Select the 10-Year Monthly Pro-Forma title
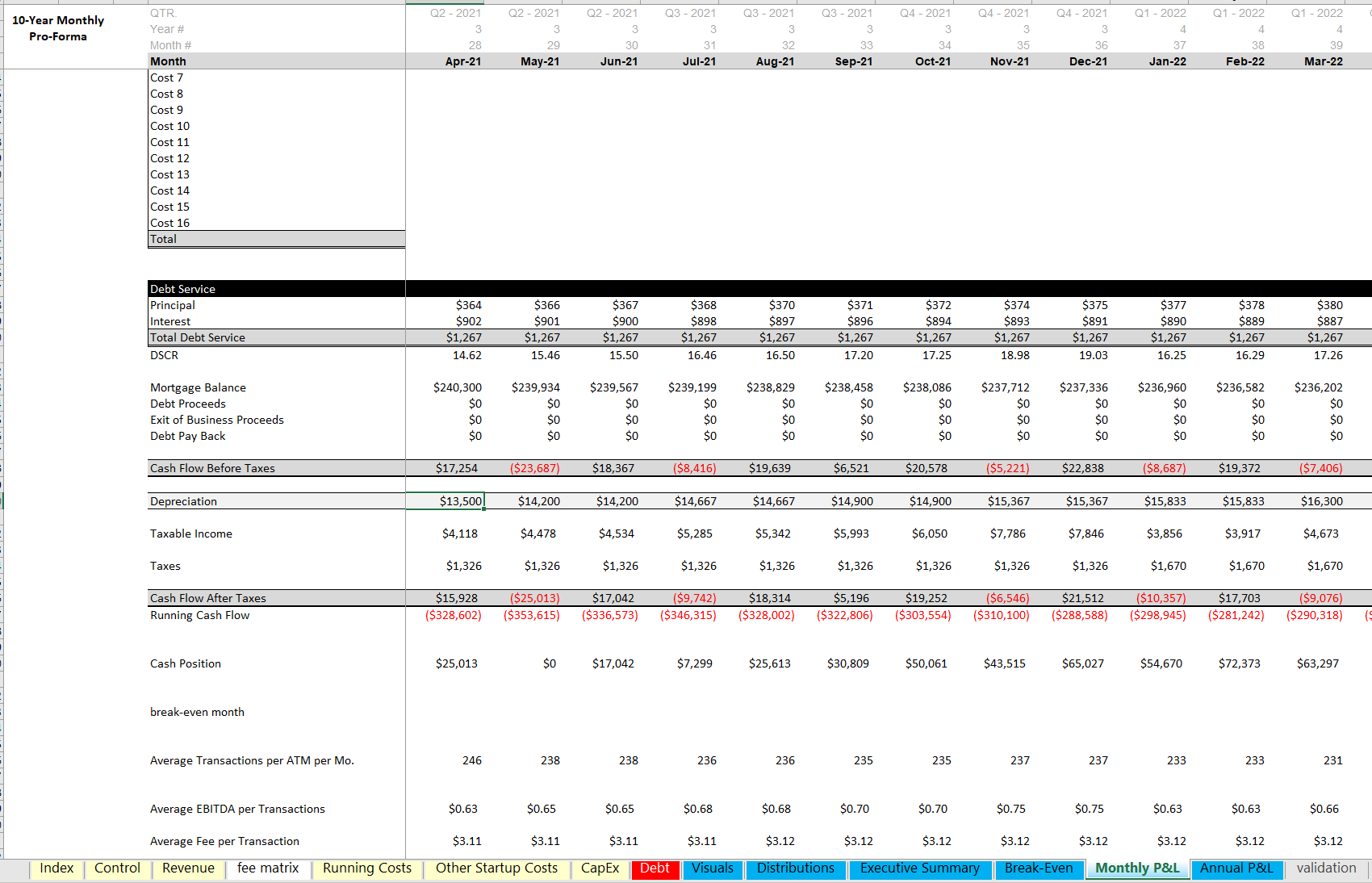The height and width of the screenshot is (883, 1372). [x=58, y=28]
